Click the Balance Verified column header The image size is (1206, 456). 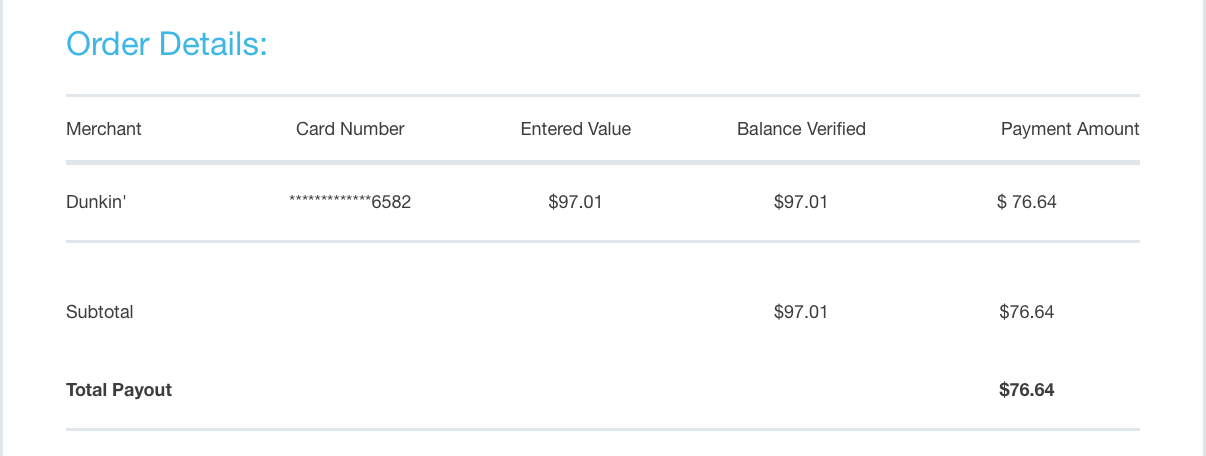pyautogui.click(x=801, y=129)
